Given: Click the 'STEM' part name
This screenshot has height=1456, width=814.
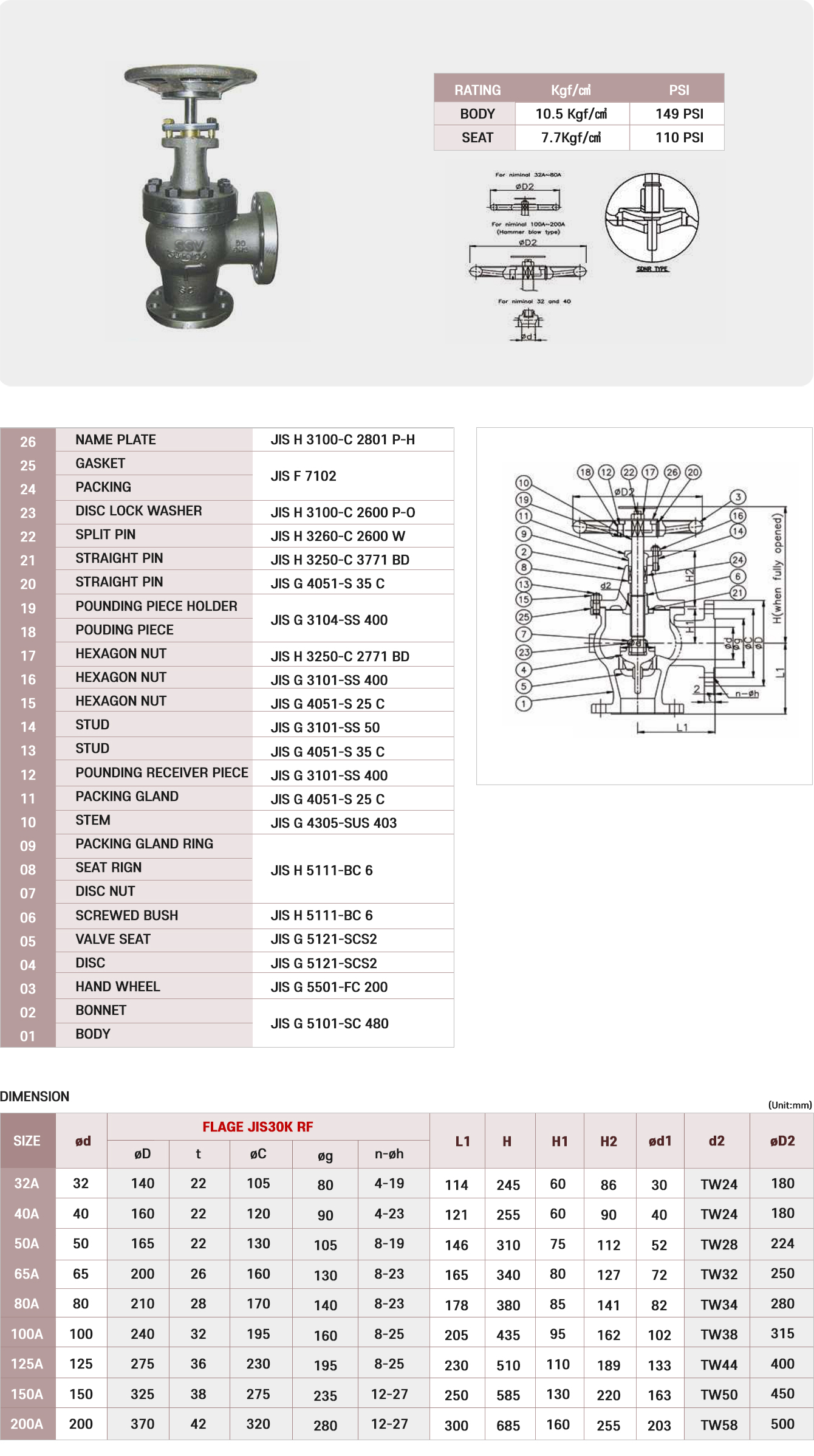Looking at the screenshot, I should 93,820.
